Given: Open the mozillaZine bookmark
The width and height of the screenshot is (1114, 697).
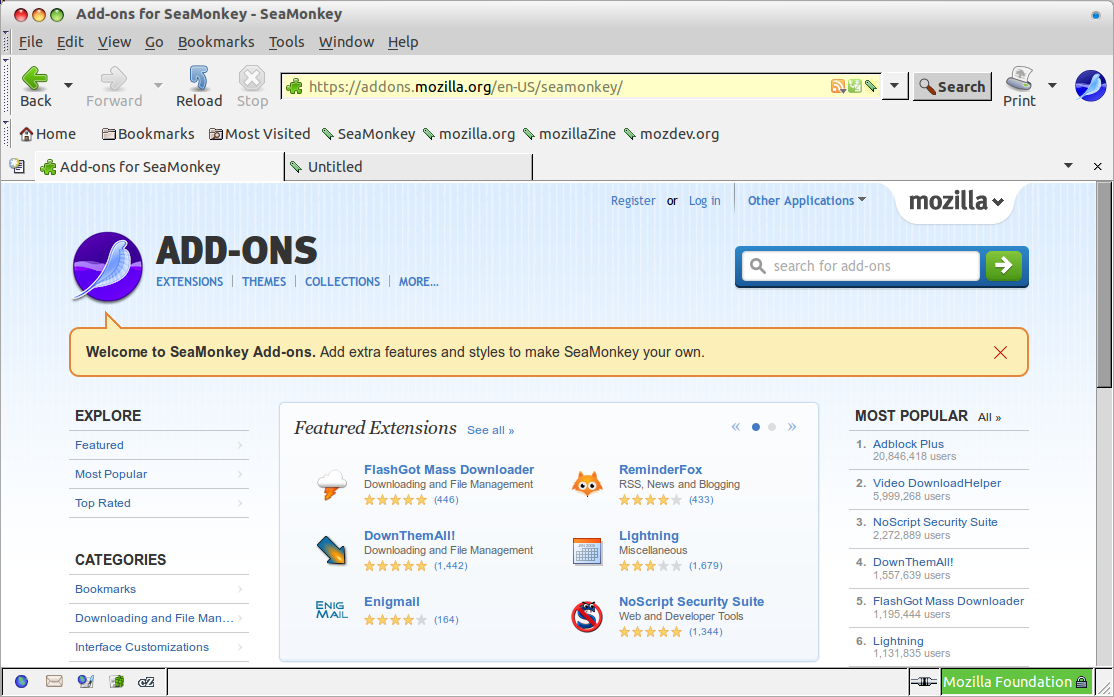Looking at the screenshot, I should point(570,134).
